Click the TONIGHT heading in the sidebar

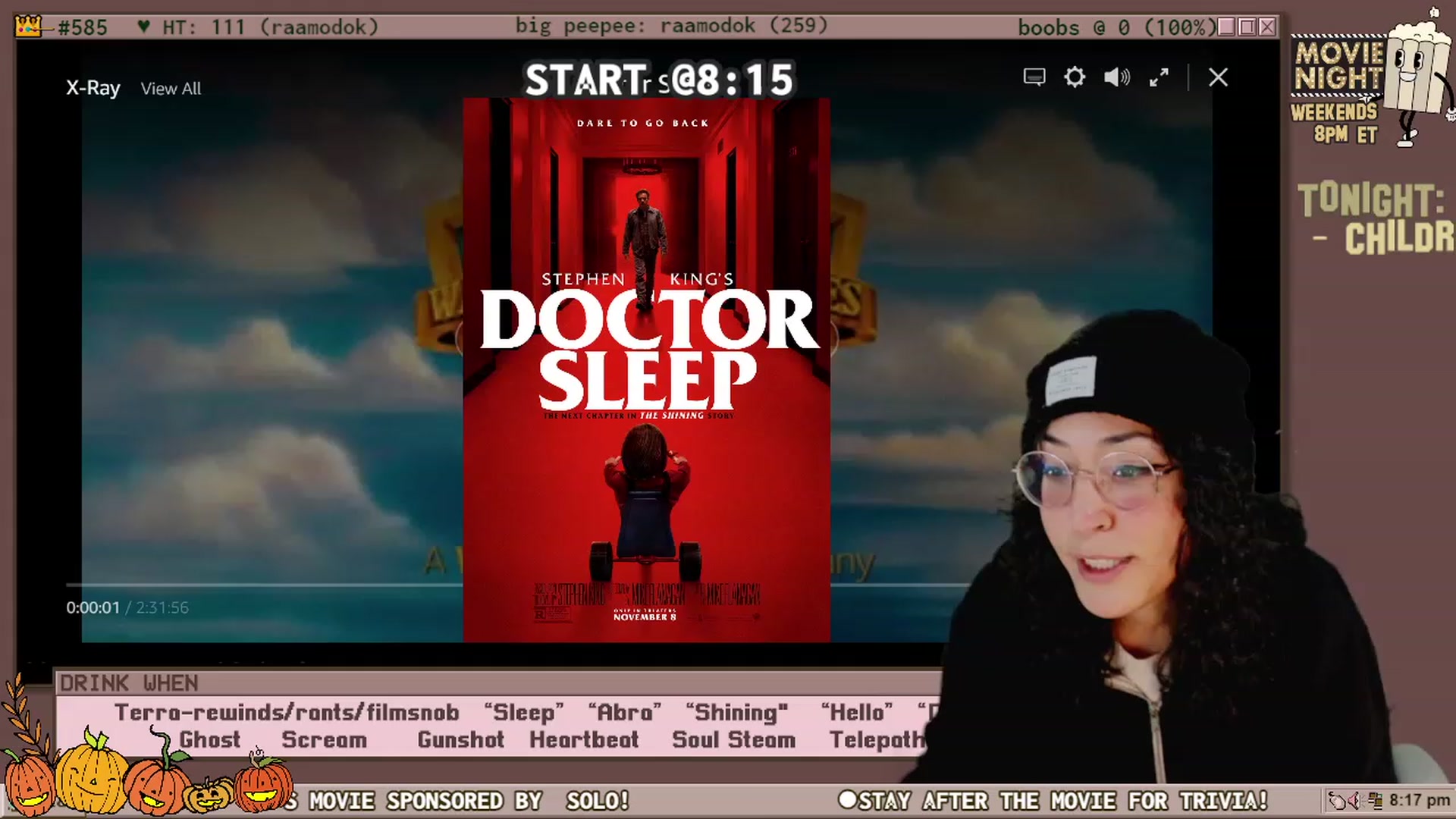point(1371,200)
